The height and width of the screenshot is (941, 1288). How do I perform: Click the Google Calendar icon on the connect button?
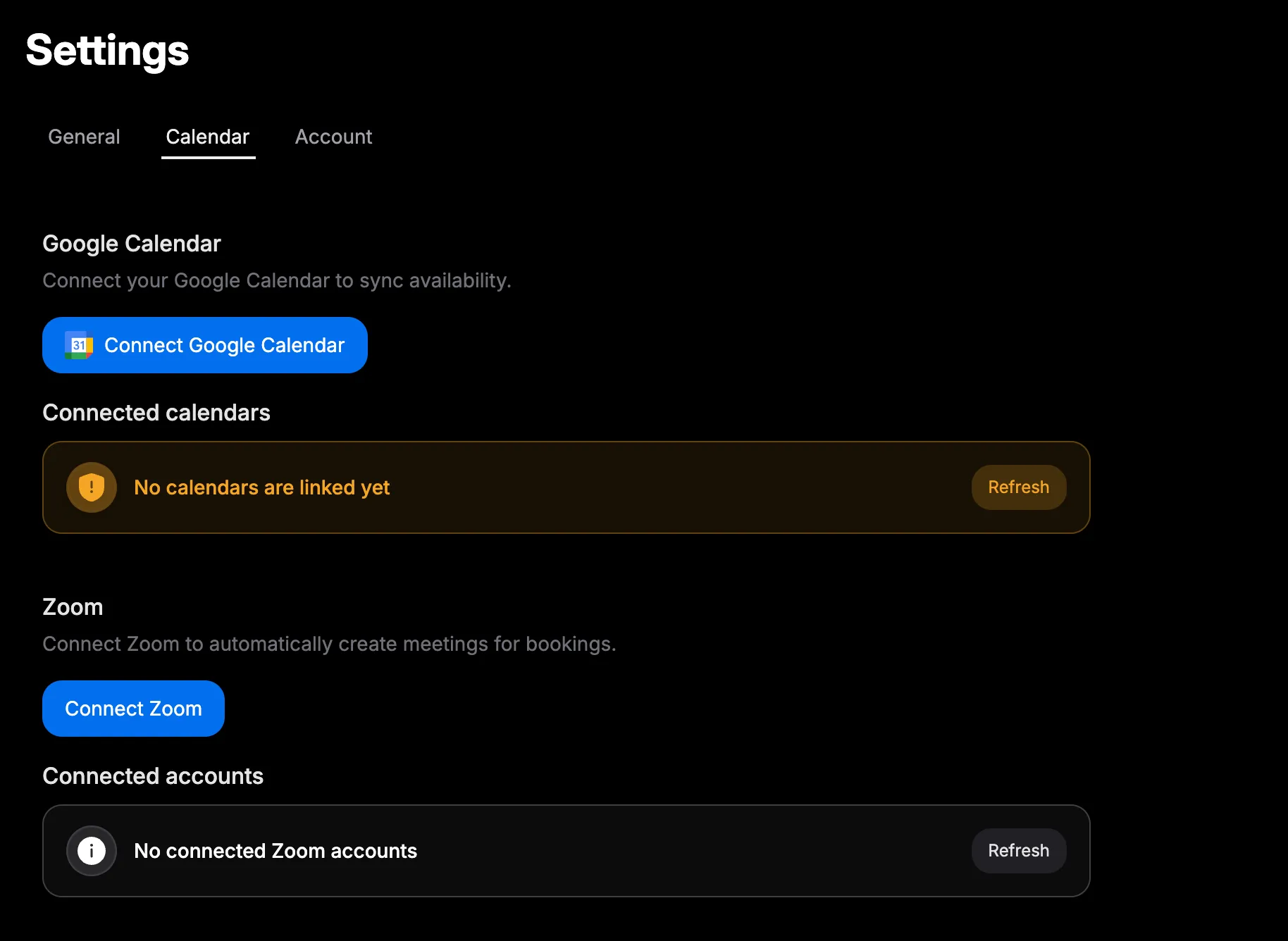pyautogui.click(x=78, y=345)
